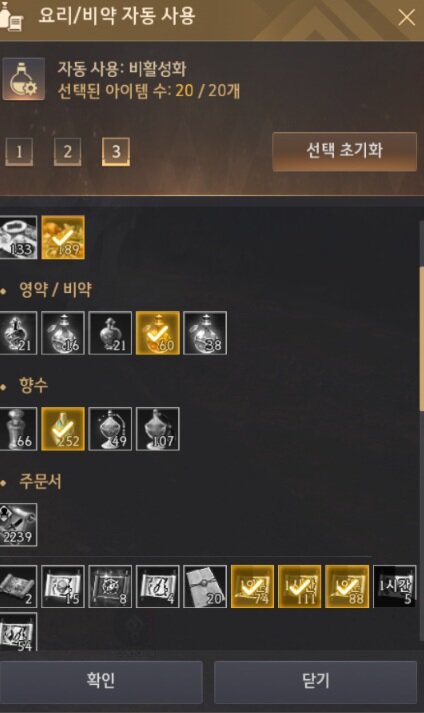The image size is (424, 713).
Task: Select the perfume bottle with count 66
Action: tap(18, 429)
